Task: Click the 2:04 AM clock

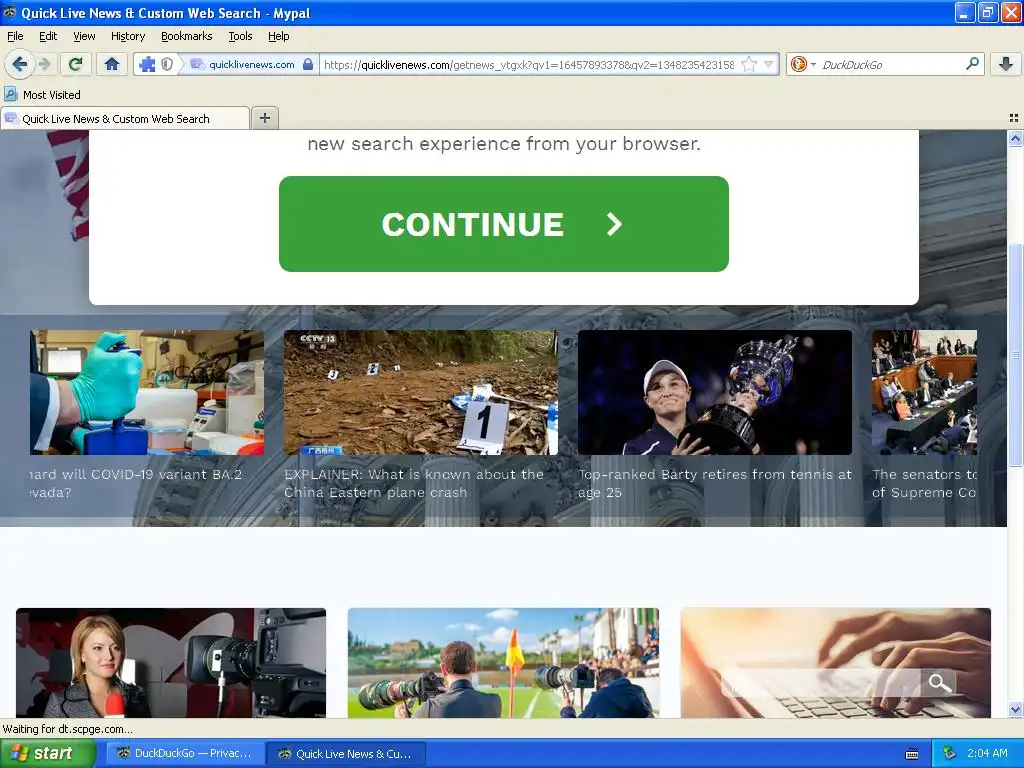Action: (987, 754)
